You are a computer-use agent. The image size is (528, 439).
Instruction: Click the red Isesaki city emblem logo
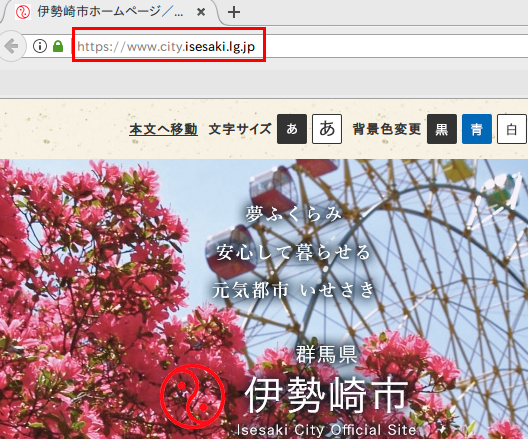pyautogui.click(x=192, y=396)
